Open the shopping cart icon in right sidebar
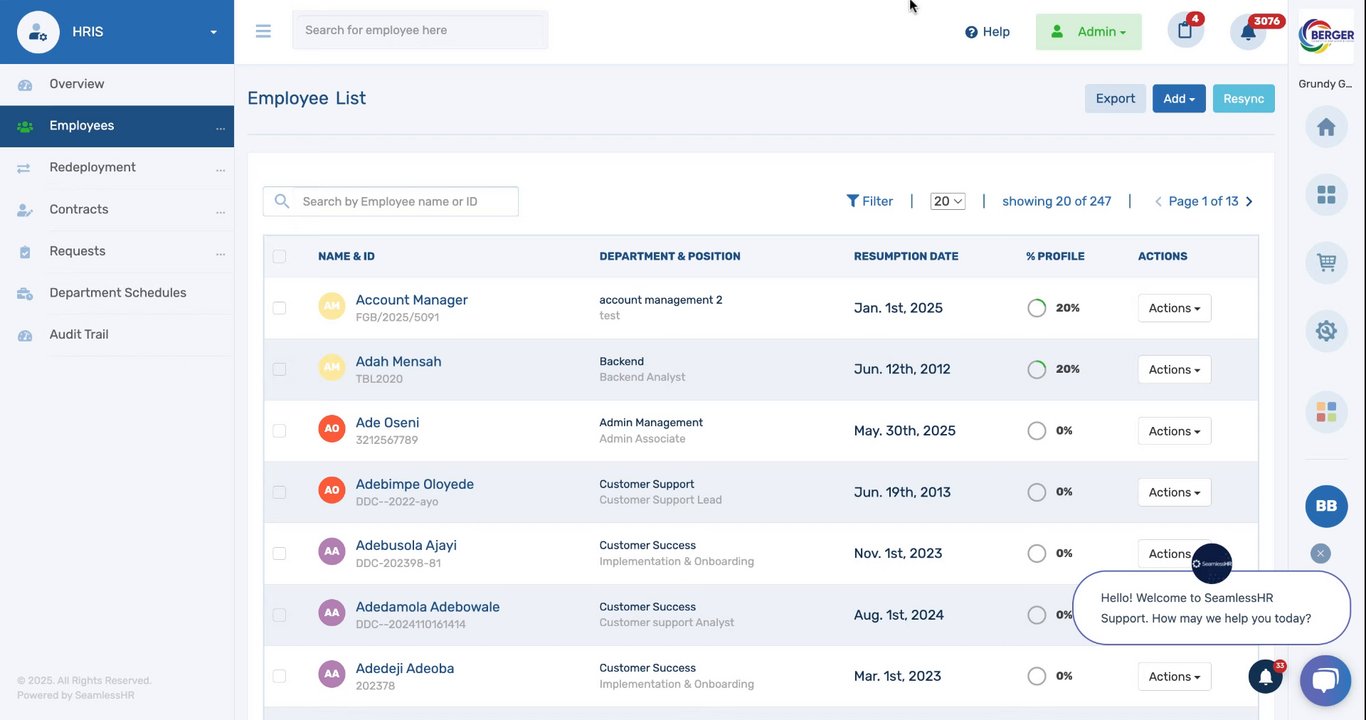Viewport: 1366px width, 720px height. click(x=1326, y=263)
